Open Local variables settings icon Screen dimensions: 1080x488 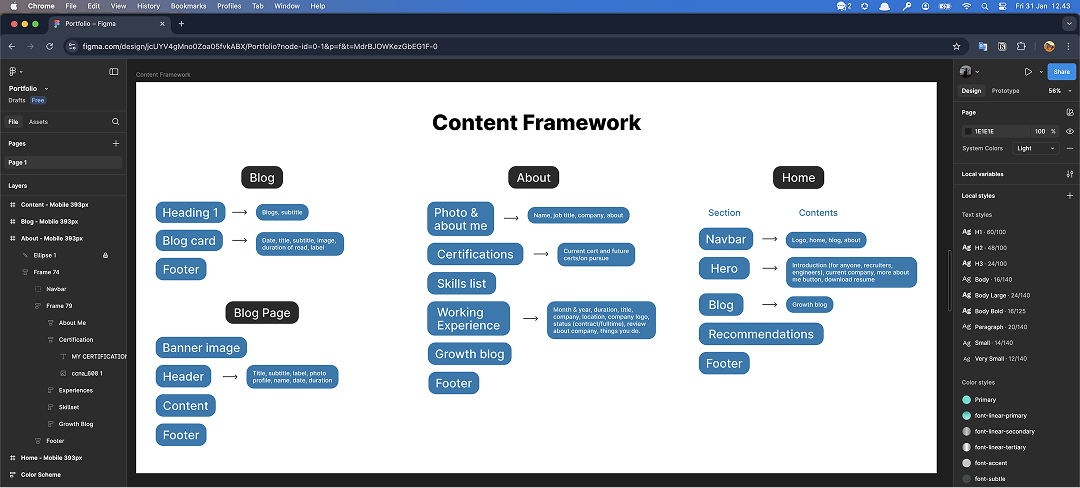pyautogui.click(x=1070, y=174)
